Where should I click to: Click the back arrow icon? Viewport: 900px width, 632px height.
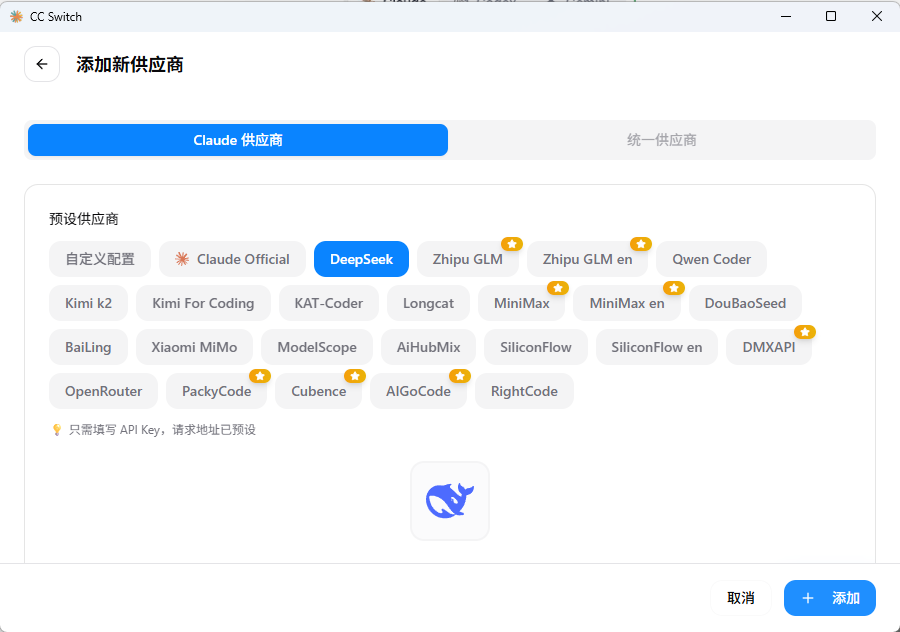pos(42,64)
